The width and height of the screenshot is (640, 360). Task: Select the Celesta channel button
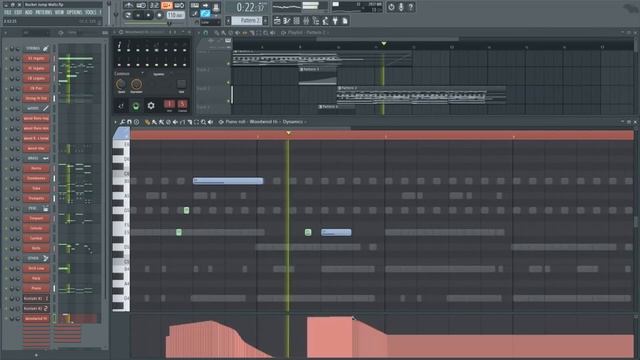(x=36, y=228)
